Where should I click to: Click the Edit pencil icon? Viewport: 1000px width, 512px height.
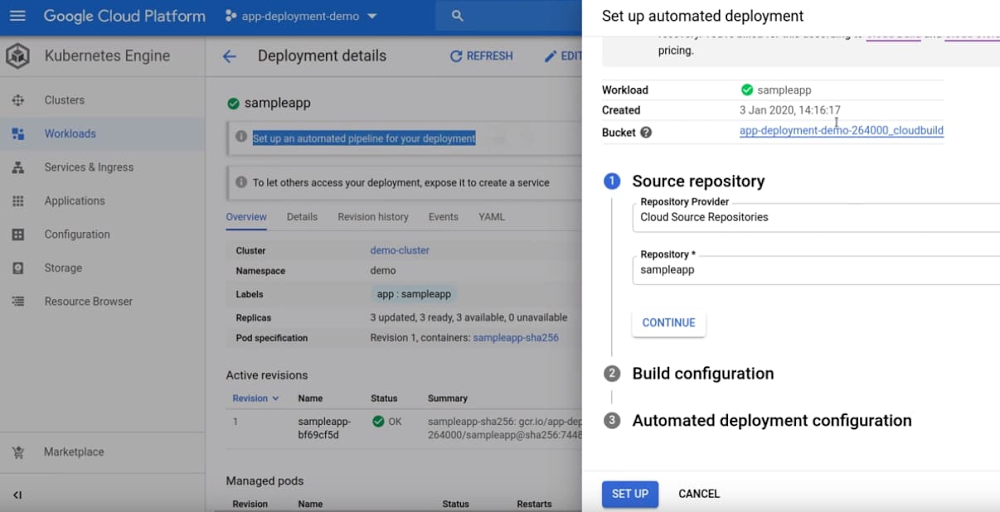point(550,57)
